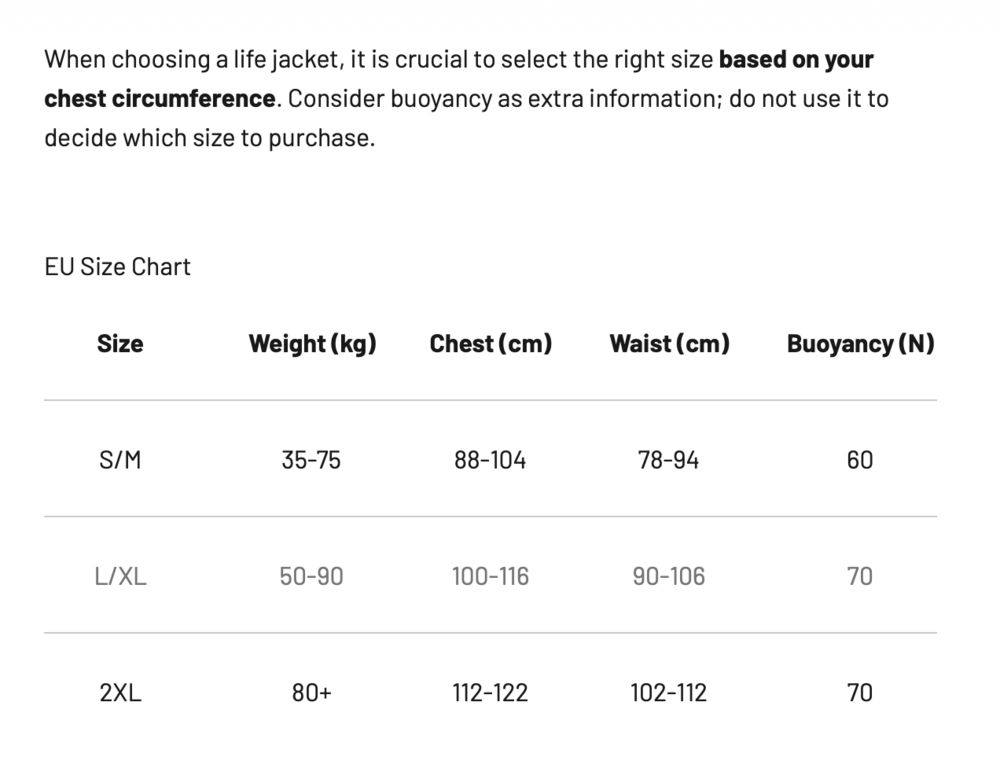Click the 90-106 waist measurement
Screen dimensions: 1000x772
[x=668, y=576]
